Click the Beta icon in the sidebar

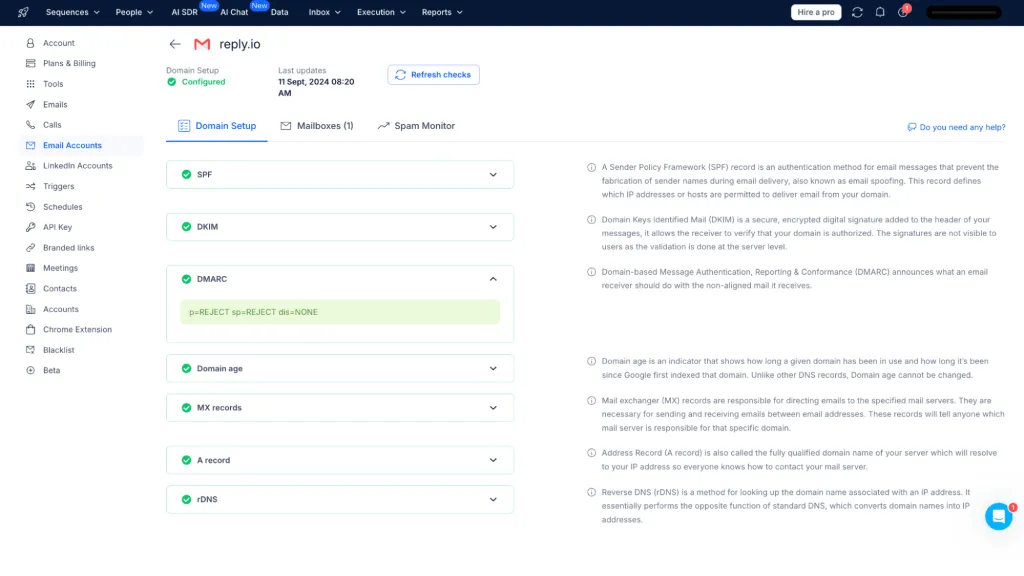point(30,370)
